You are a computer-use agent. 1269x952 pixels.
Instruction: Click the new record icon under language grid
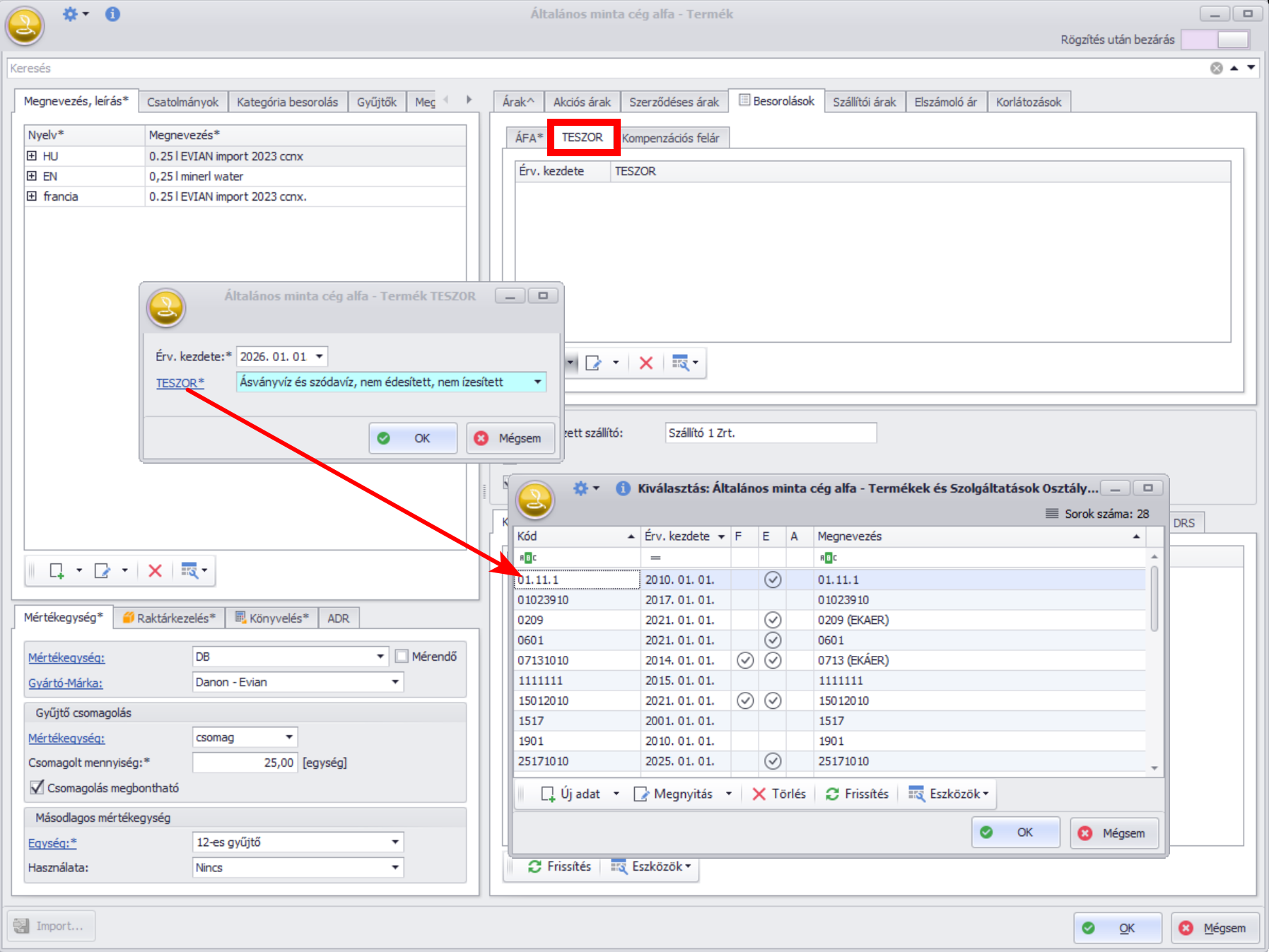57,571
